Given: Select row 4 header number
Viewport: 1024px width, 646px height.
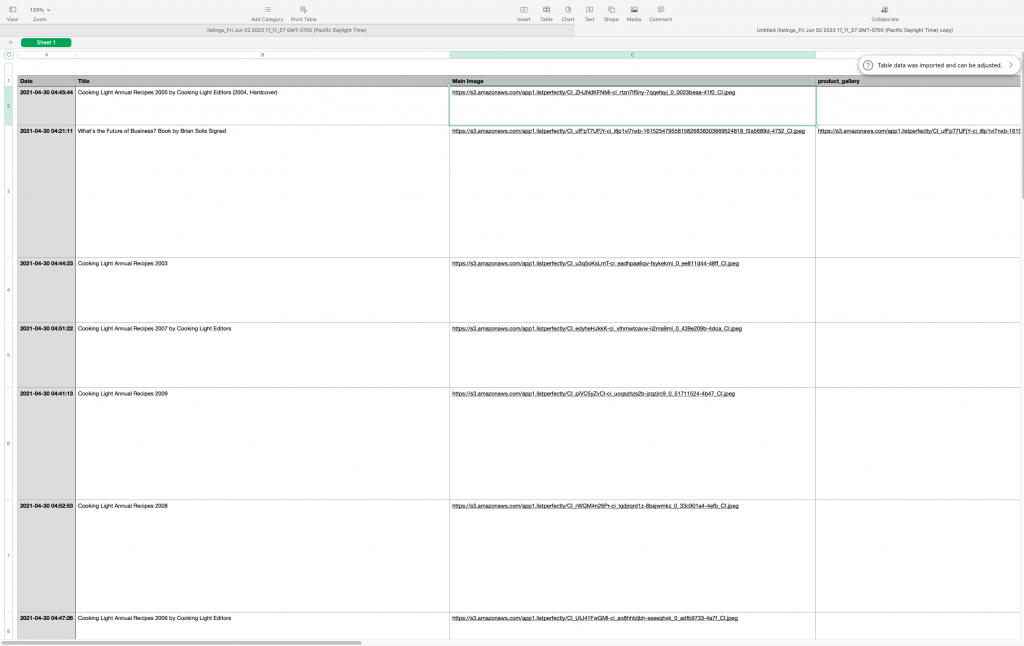Looking at the screenshot, I should click(x=8, y=290).
